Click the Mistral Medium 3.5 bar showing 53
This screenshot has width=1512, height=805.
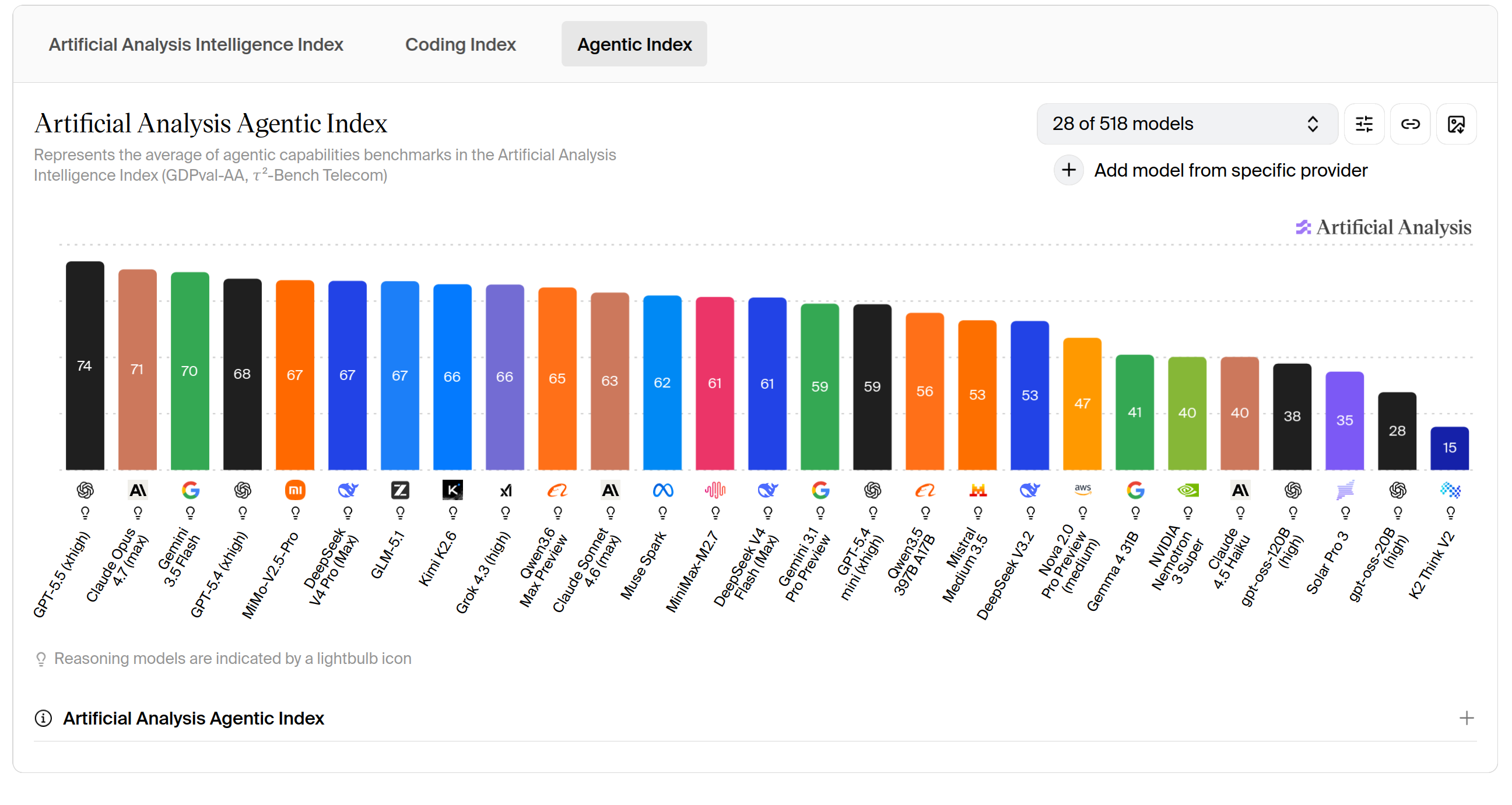pyautogui.click(x=977, y=395)
